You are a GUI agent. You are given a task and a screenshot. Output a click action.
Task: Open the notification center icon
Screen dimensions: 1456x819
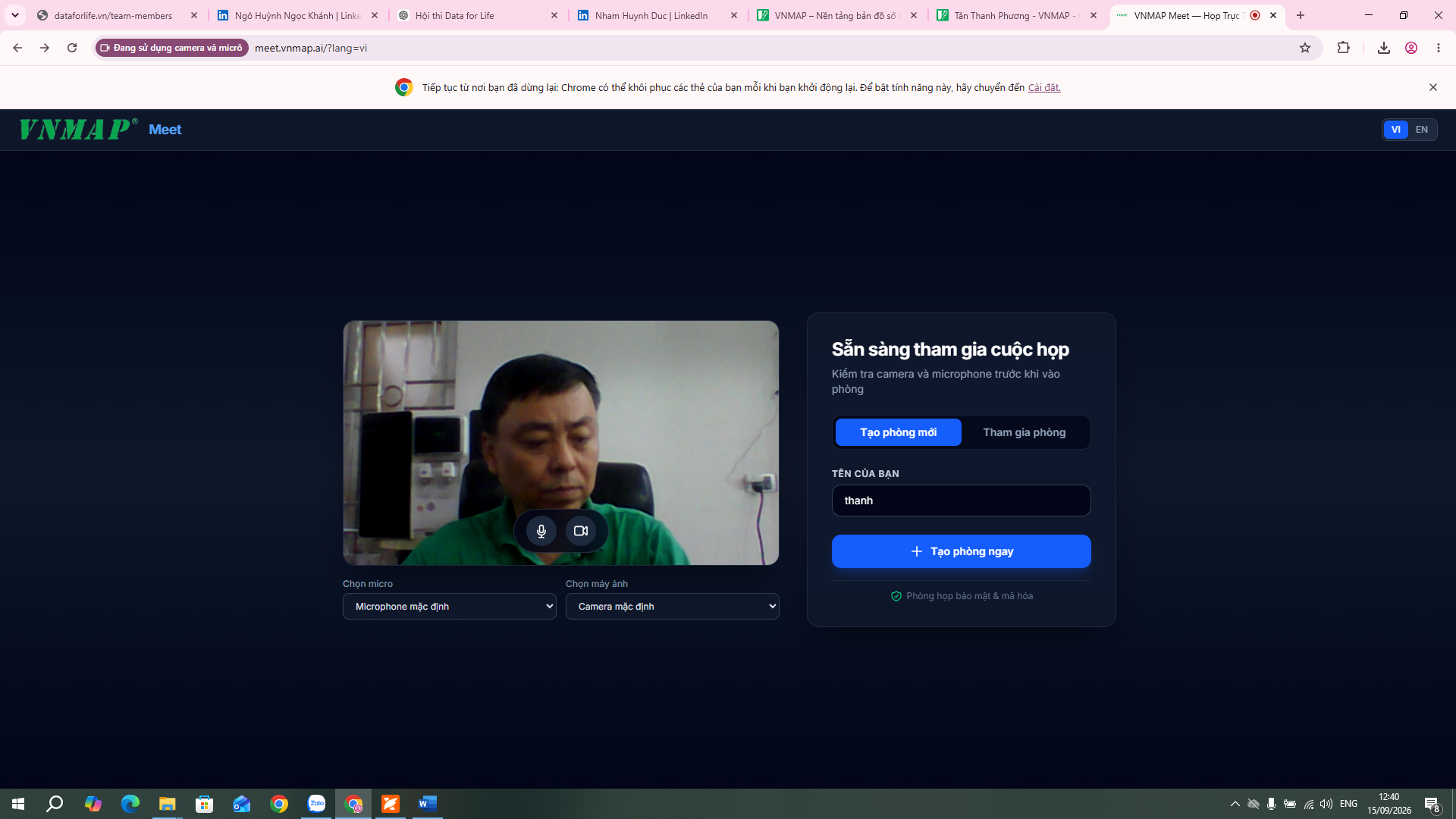coord(1432,804)
